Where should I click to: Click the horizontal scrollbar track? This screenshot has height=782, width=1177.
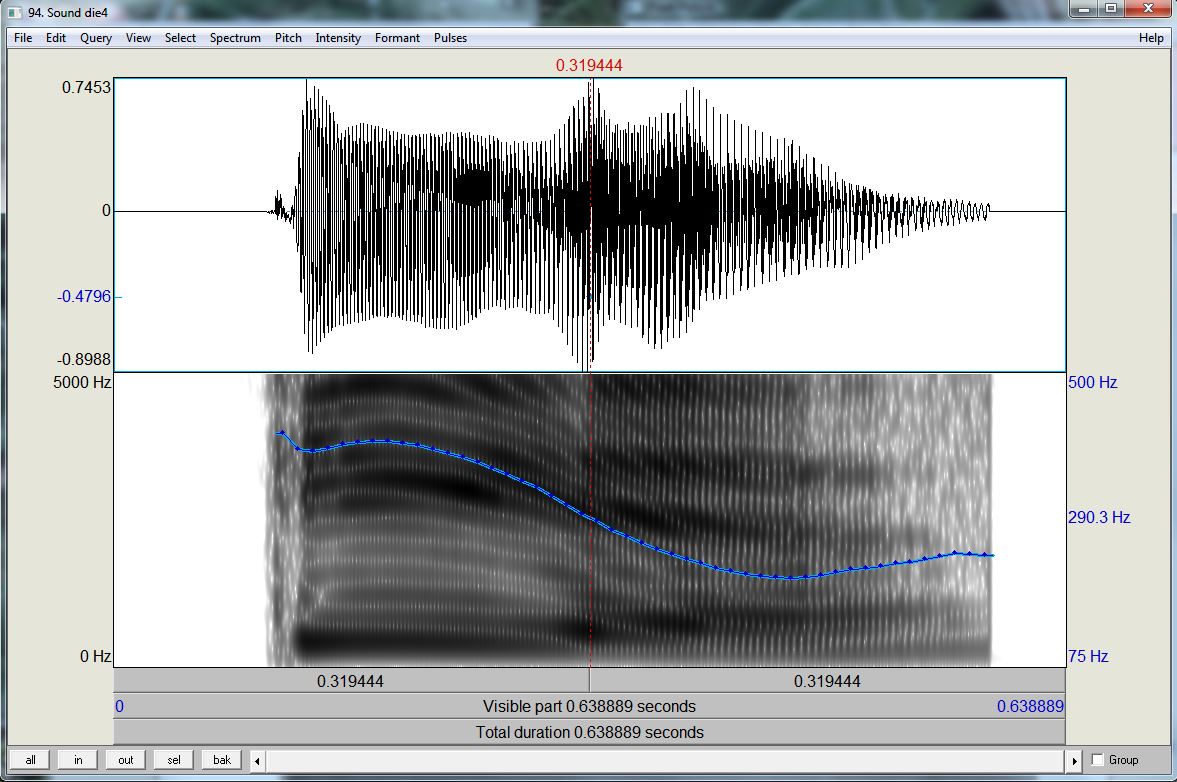click(666, 761)
